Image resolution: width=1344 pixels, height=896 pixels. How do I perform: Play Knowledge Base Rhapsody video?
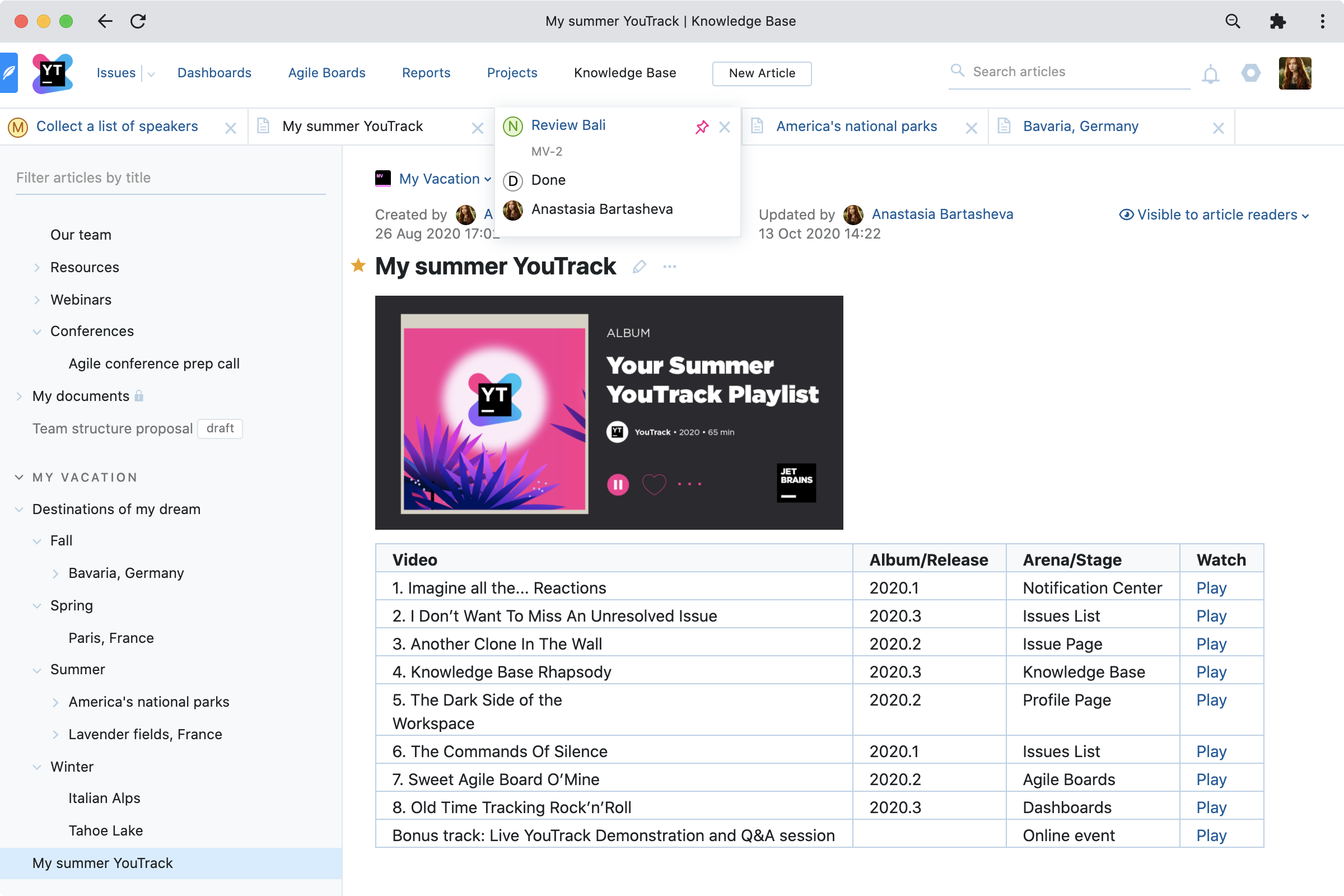click(x=1211, y=671)
